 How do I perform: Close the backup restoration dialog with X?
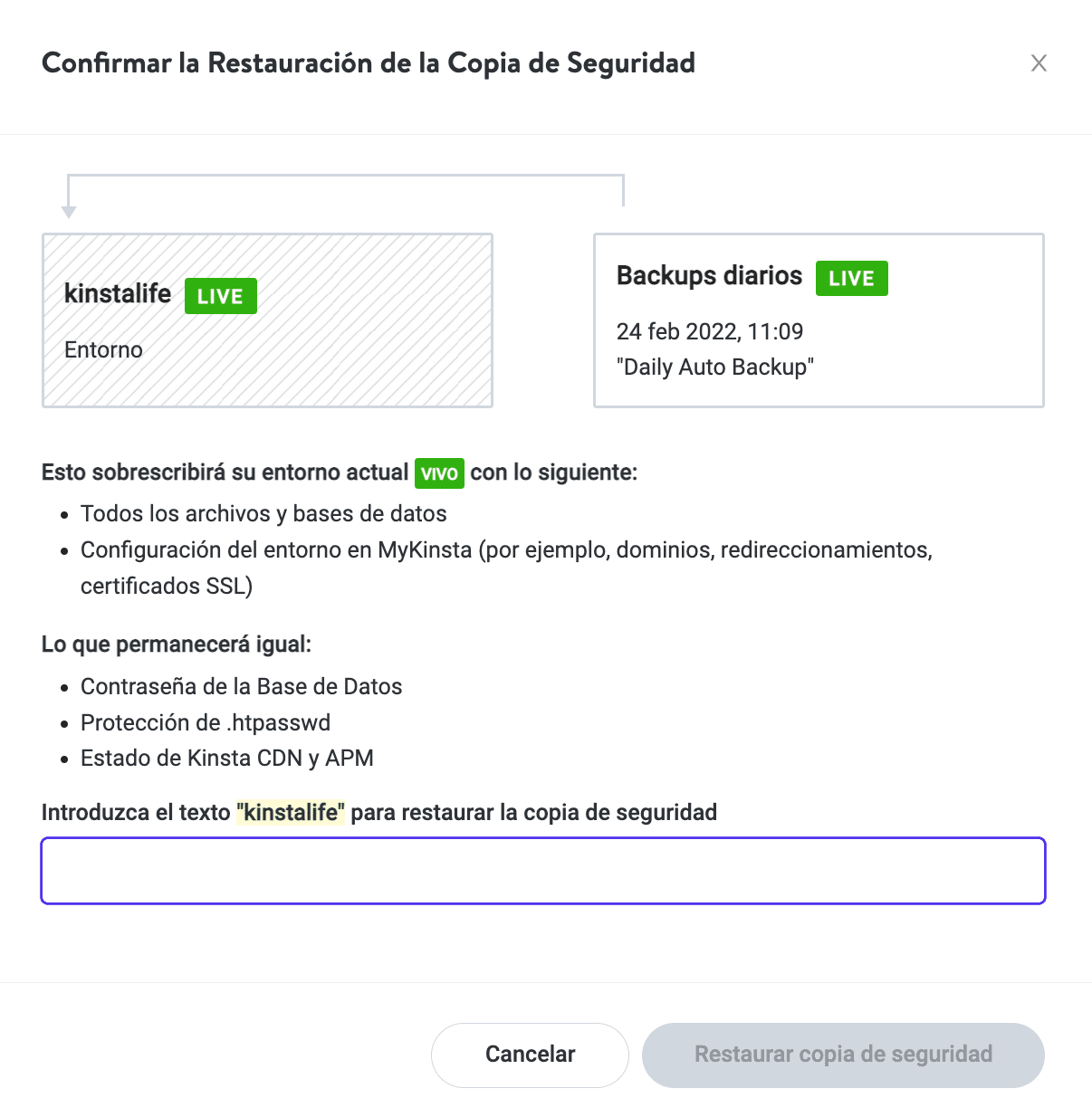1039,63
